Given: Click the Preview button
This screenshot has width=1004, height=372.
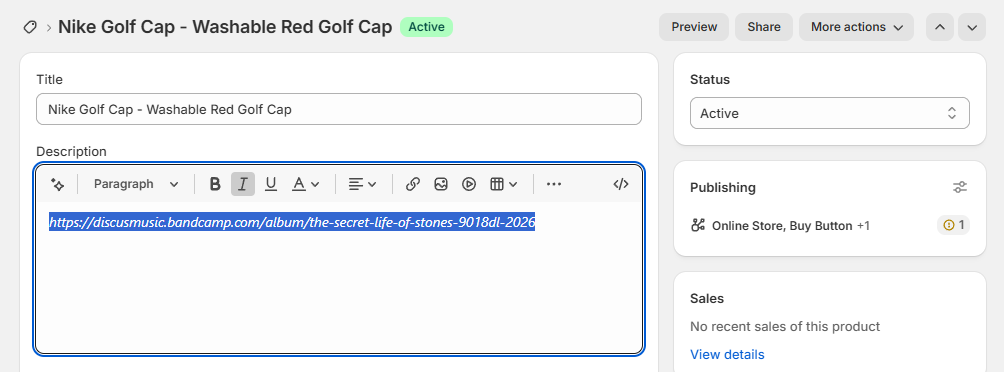Looking at the screenshot, I should 694,27.
